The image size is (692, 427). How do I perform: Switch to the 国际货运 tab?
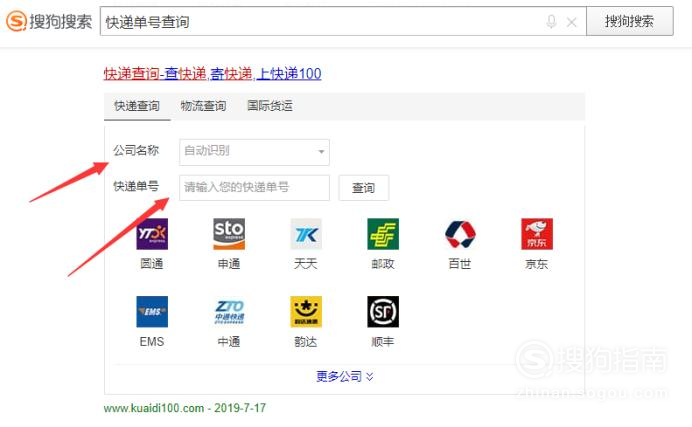(270, 106)
